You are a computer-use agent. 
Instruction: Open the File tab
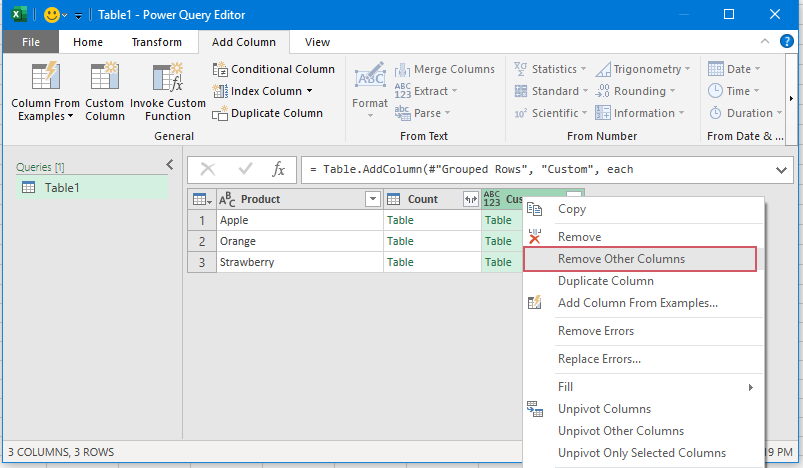pos(31,42)
